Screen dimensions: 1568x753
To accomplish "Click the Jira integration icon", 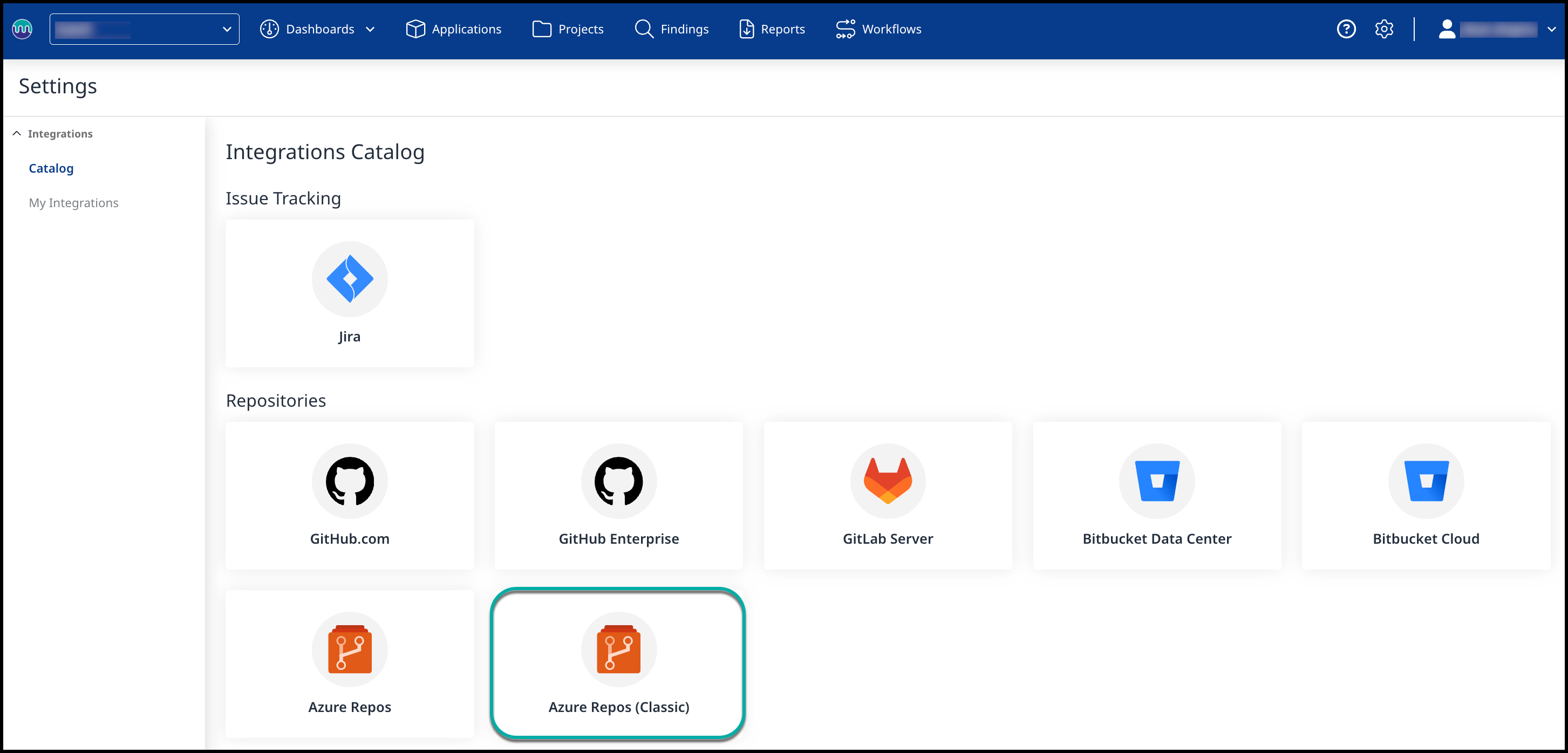I will (350, 279).
